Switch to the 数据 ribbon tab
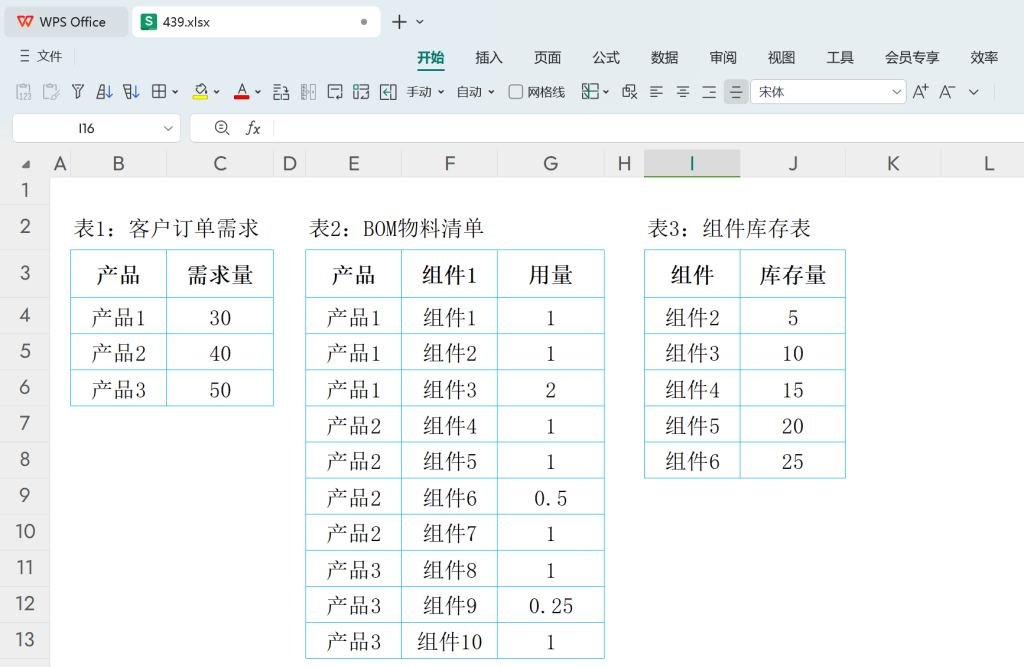 (664, 57)
